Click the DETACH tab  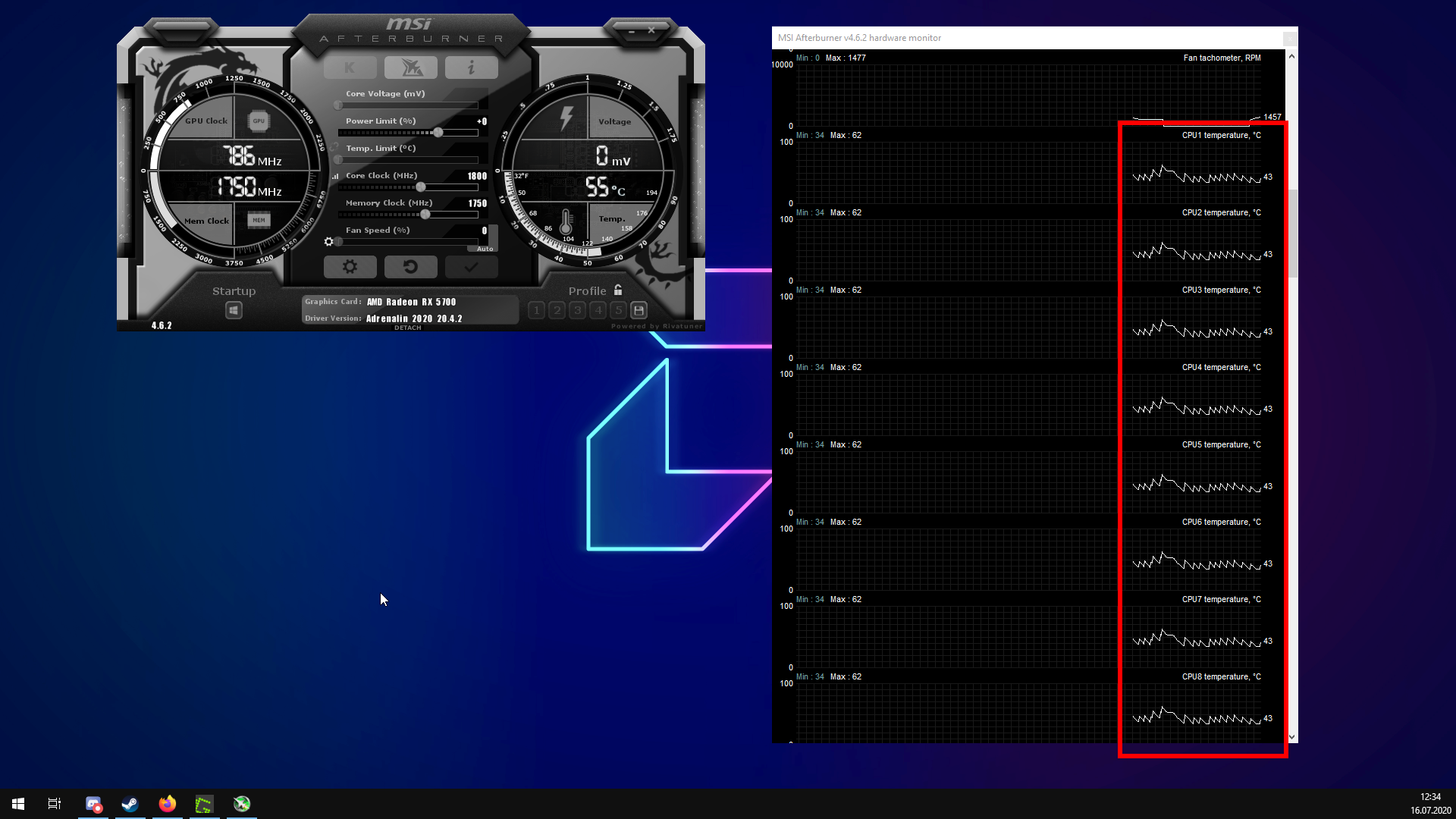(x=407, y=328)
